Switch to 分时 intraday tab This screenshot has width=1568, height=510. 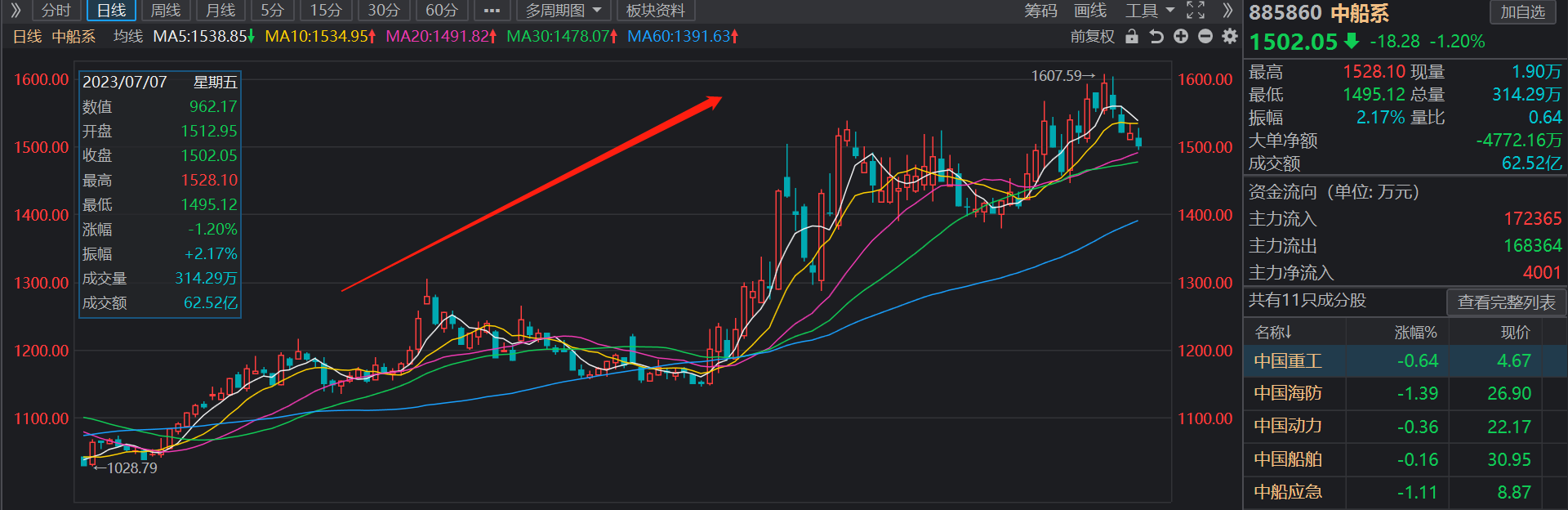tap(56, 11)
